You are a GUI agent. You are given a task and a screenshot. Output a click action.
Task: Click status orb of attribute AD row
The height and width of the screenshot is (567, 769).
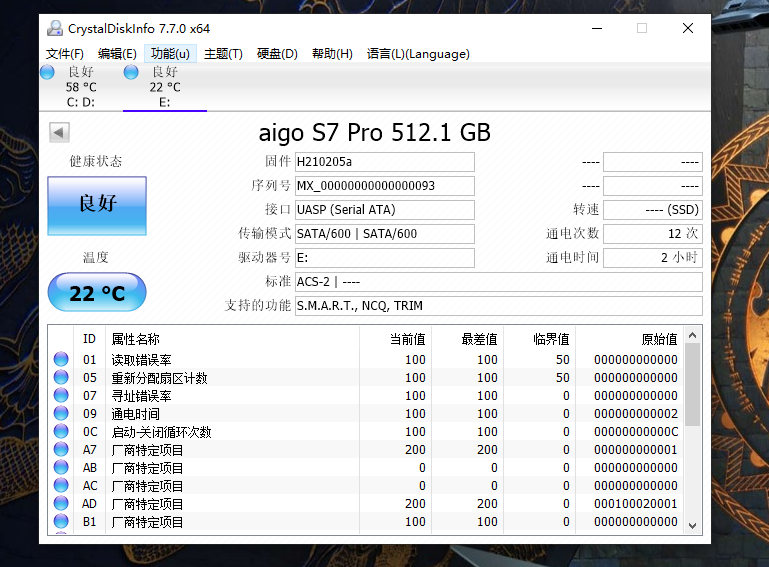(61, 503)
